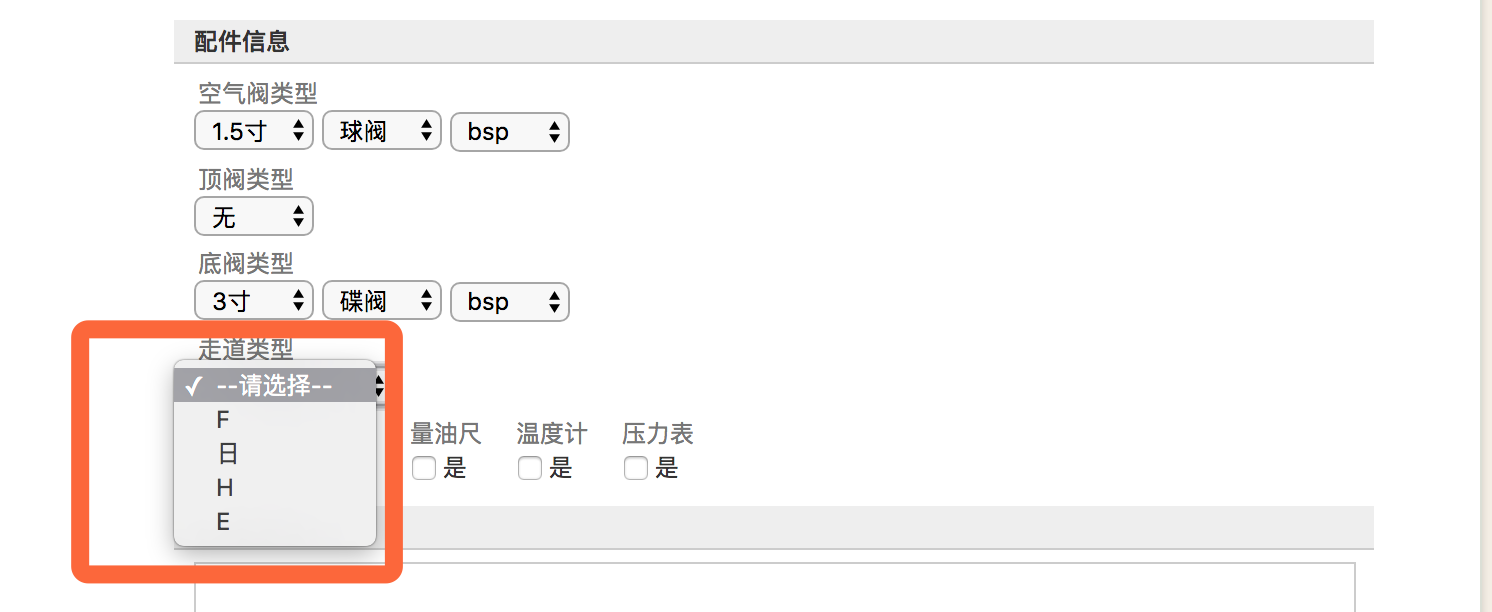Open the 球阀 valve type dropdown

tap(382, 131)
